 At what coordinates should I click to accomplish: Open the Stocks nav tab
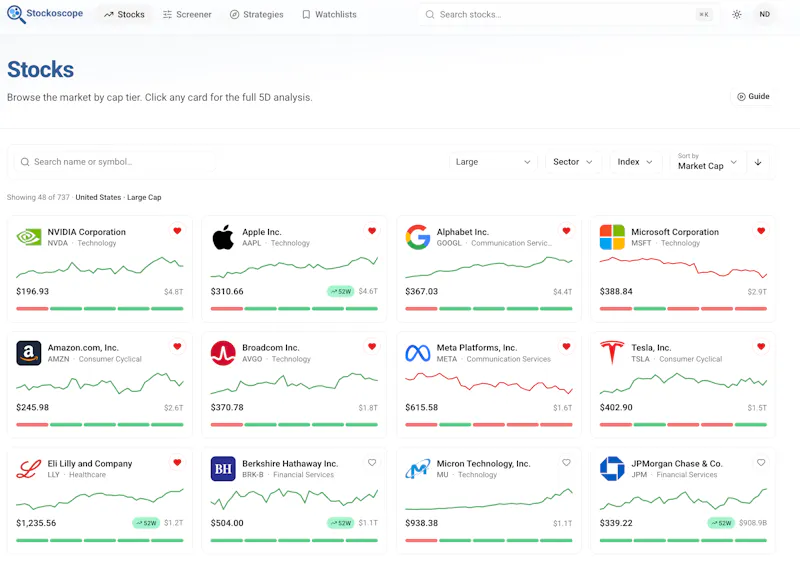(x=124, y=15)
